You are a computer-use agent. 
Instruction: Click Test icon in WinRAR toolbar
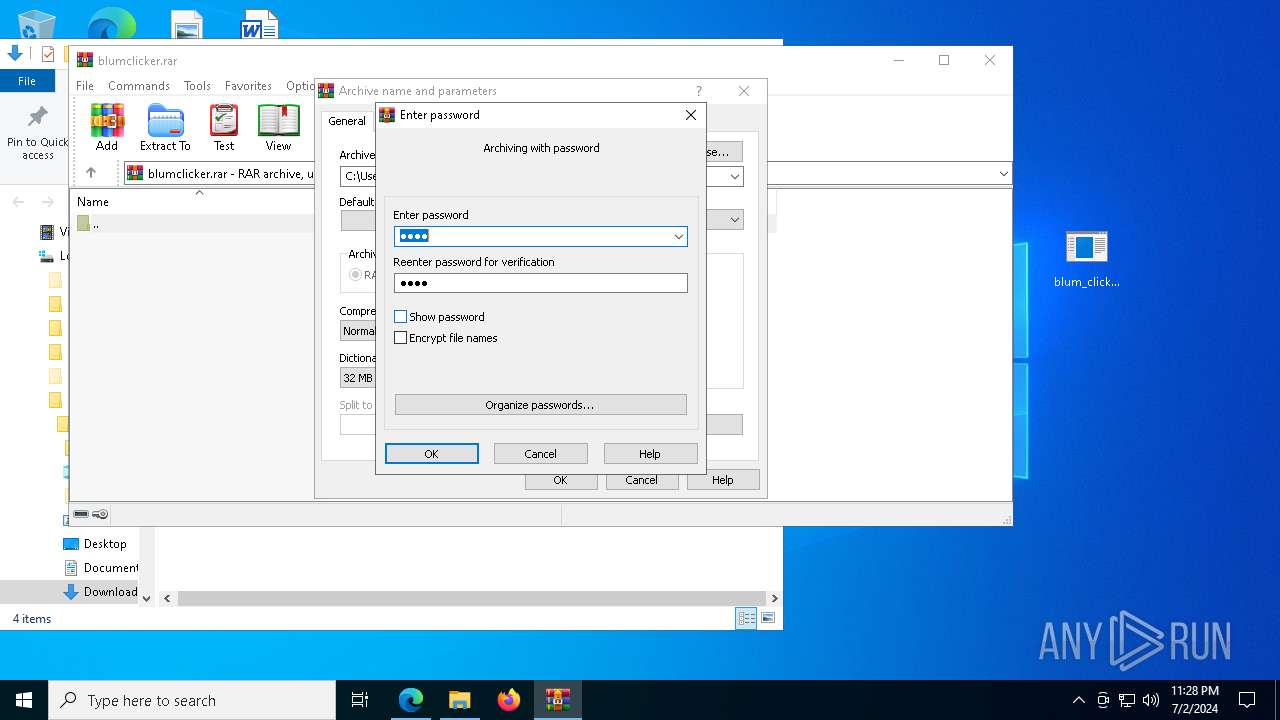(x=224, y=127)
